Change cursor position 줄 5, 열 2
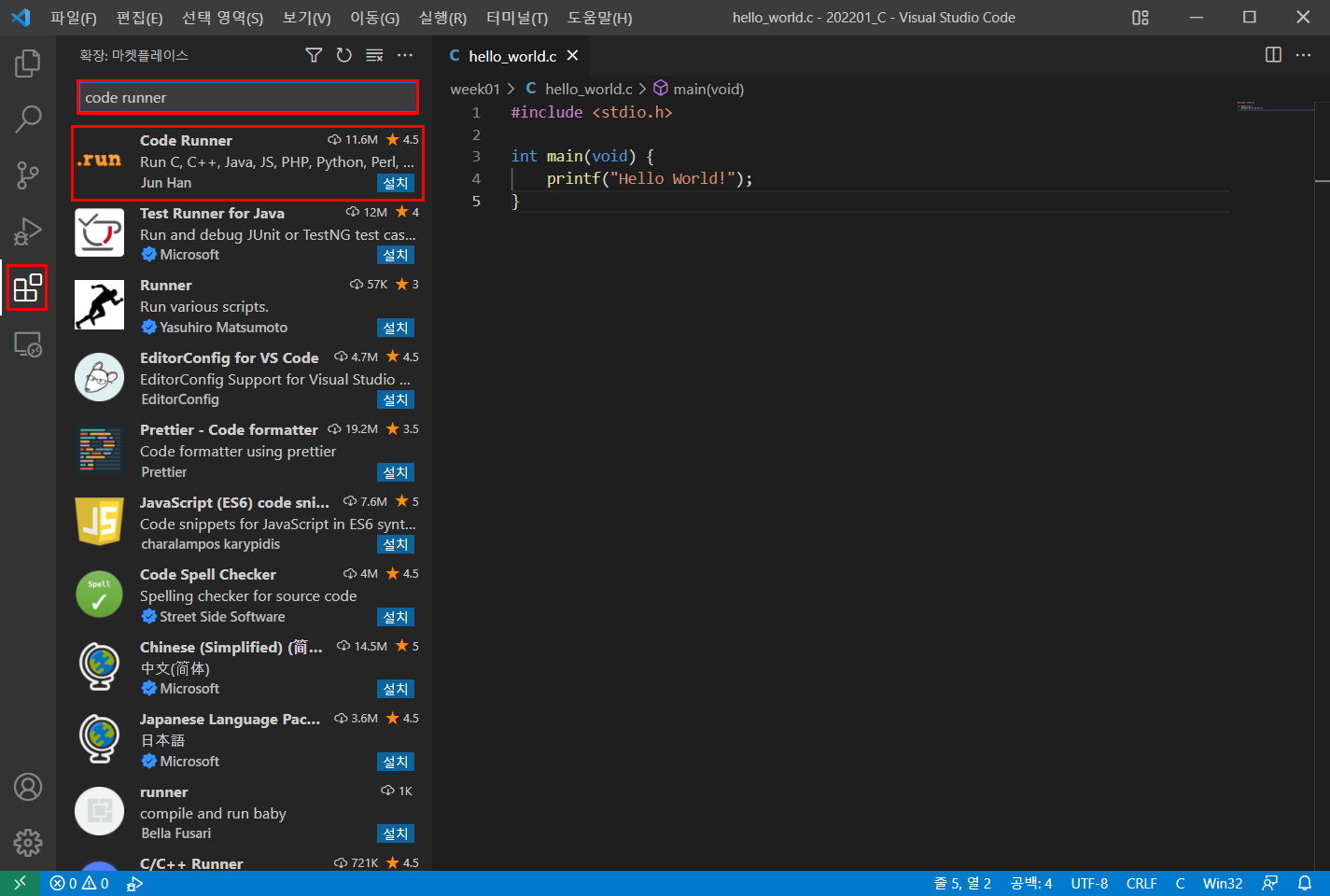The image size is (1330, 896). click(x=962, y=884)
